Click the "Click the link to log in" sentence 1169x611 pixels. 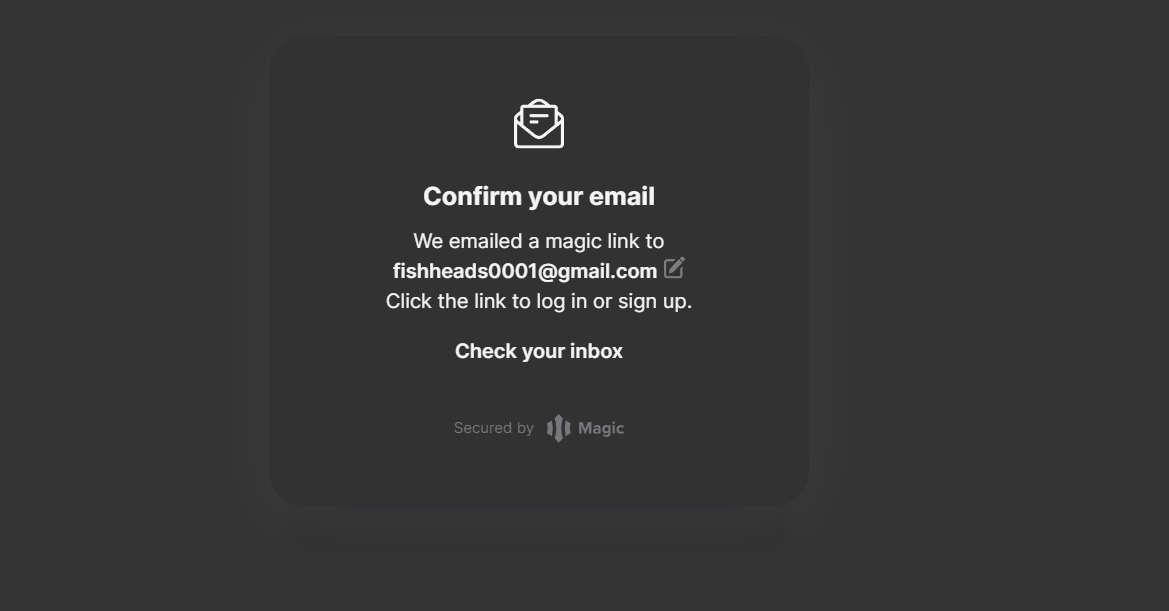(539, 301)
